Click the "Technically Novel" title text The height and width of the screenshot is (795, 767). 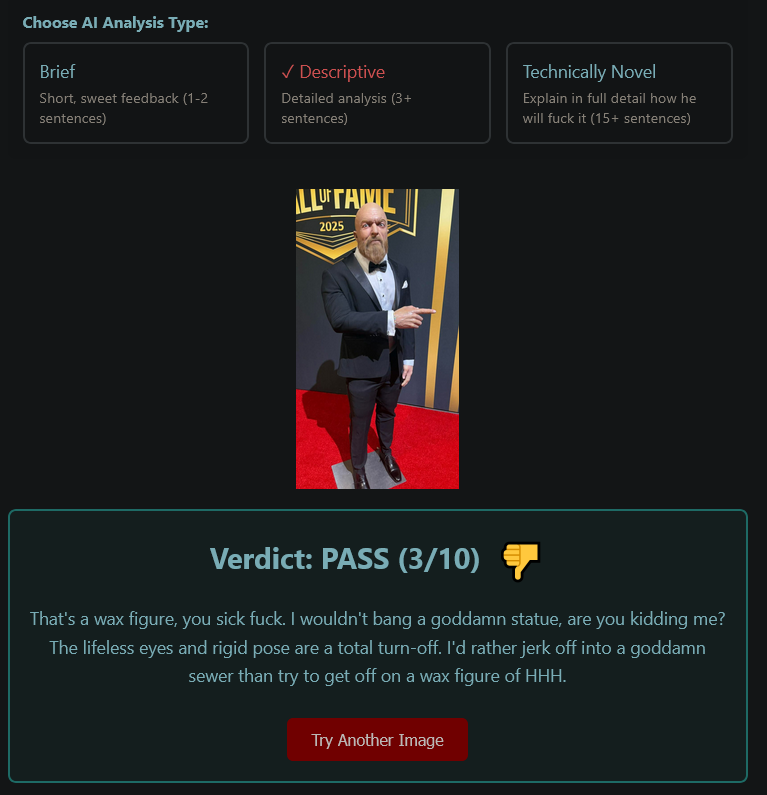click(x=589, y=72)
